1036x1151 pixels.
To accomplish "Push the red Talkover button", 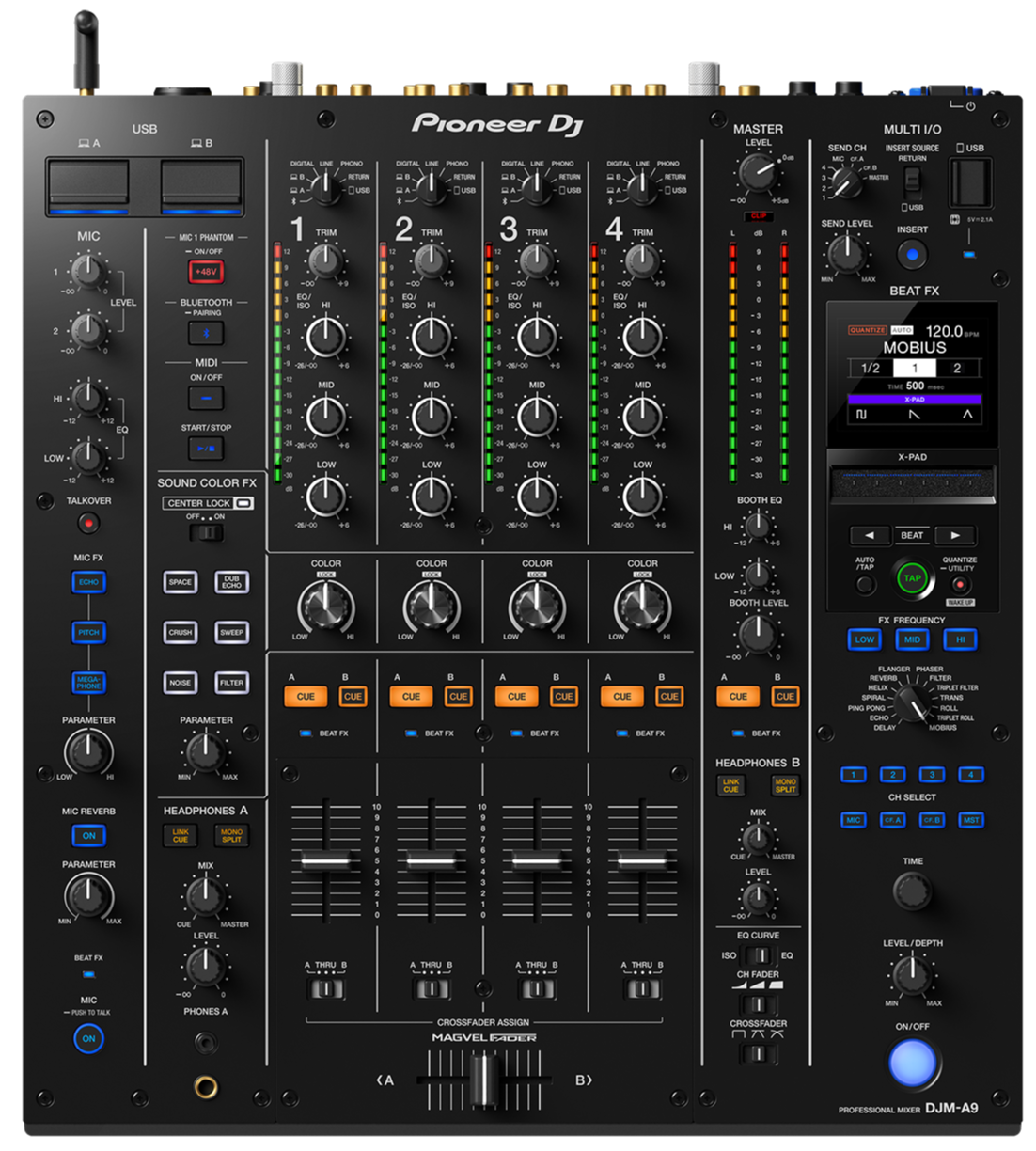I will [x=88, y=522].
